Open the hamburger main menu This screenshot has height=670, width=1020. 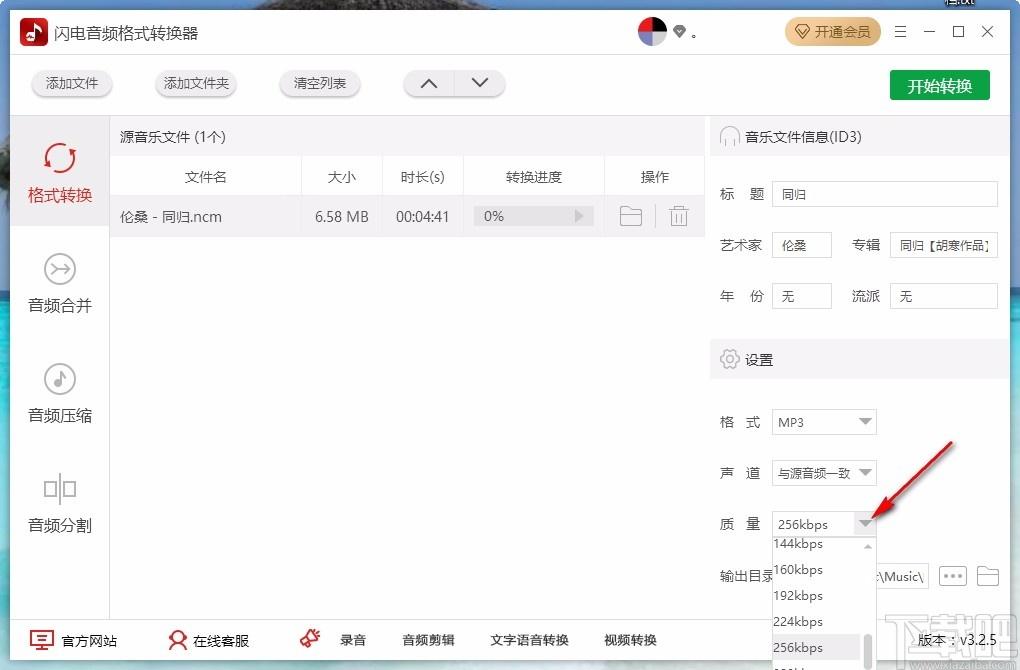[900, 31]
